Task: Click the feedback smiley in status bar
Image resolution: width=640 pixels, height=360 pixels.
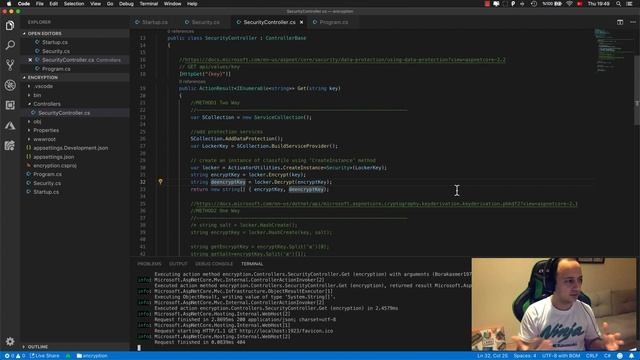Action: pyautogui.click(x=620, y=356)
